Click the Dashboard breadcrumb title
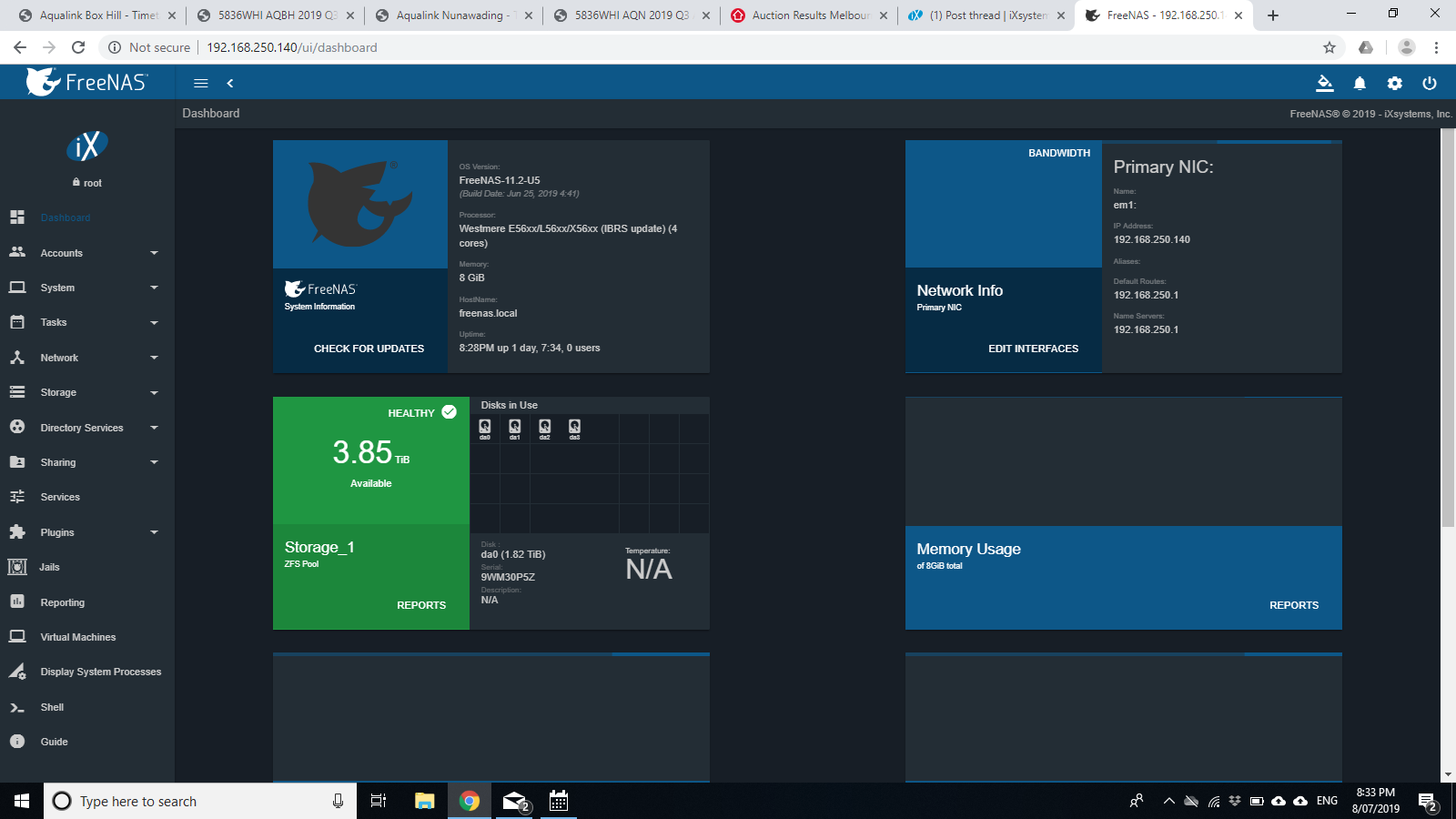 (x=211, y=113)
